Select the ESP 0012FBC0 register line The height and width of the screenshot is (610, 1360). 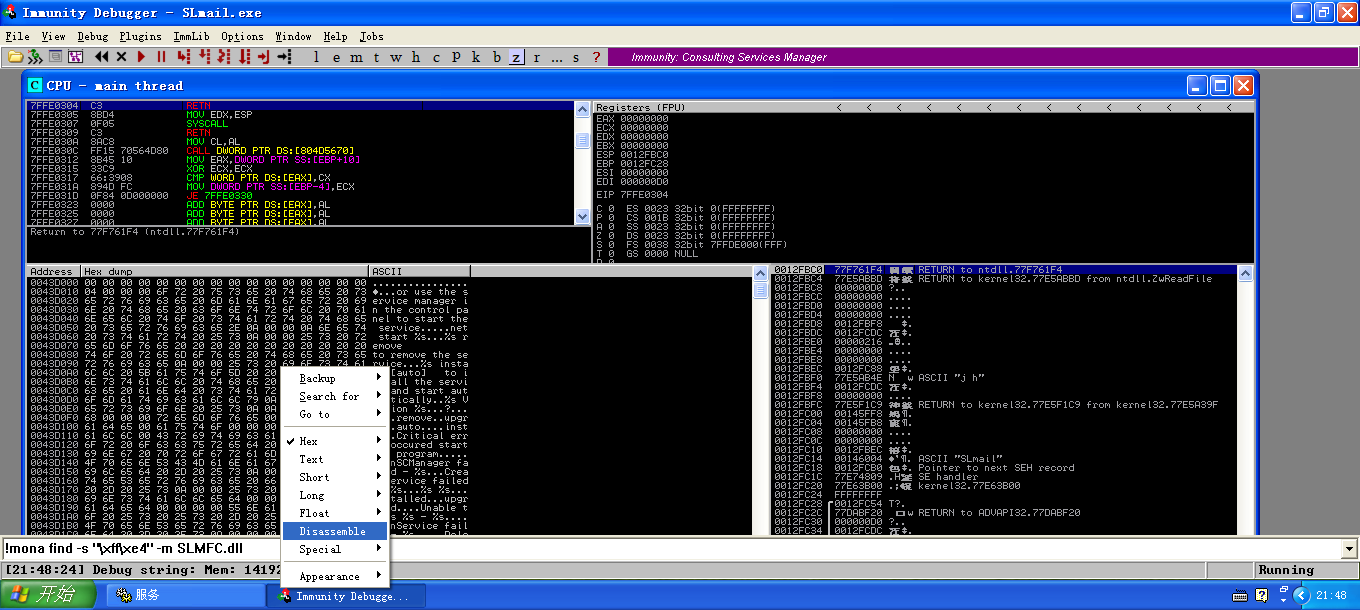tap(635, 154)
